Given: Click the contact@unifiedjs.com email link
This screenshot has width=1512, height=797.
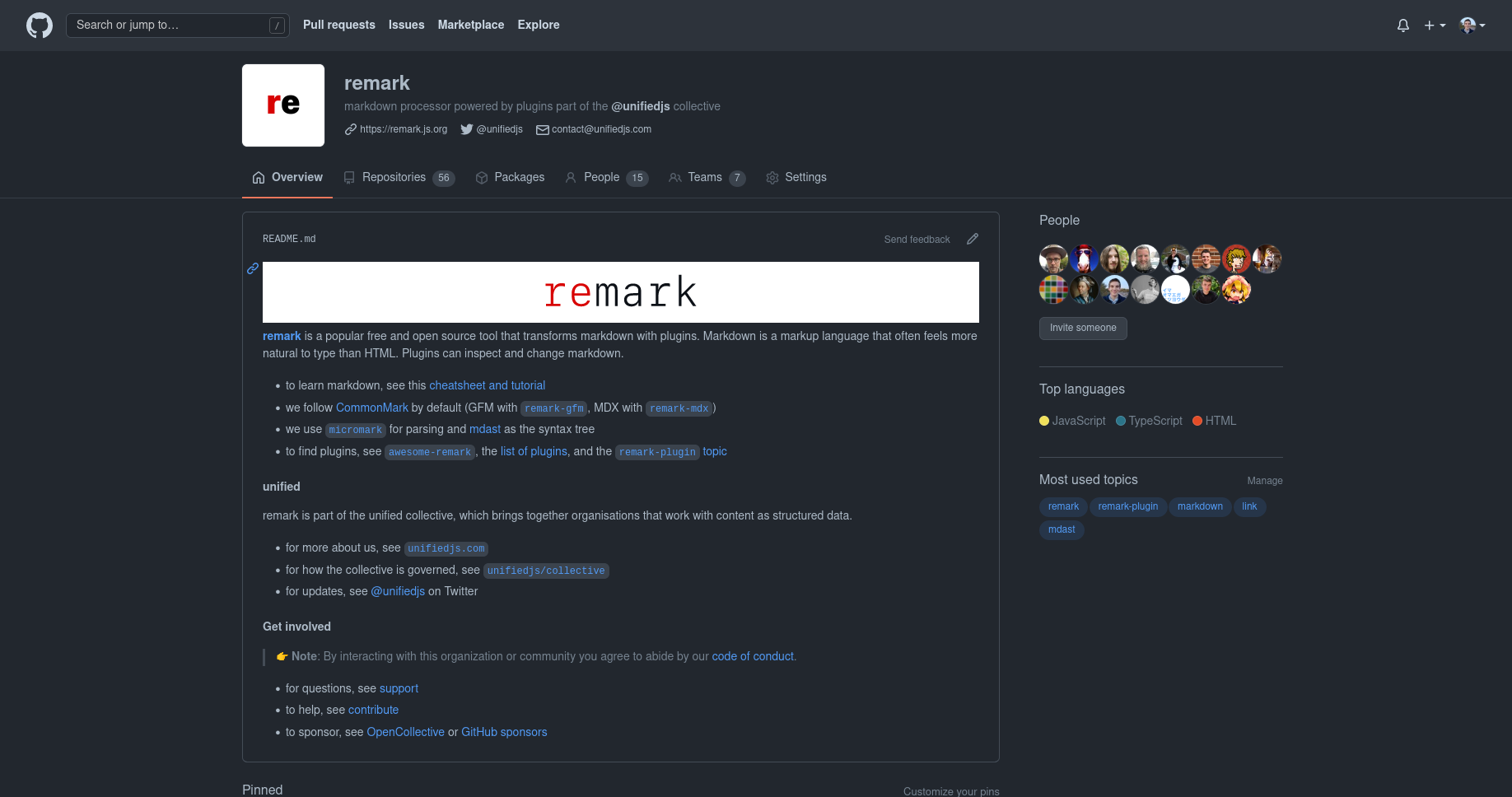Looking at the screenshot, I should tap(601, 129).
